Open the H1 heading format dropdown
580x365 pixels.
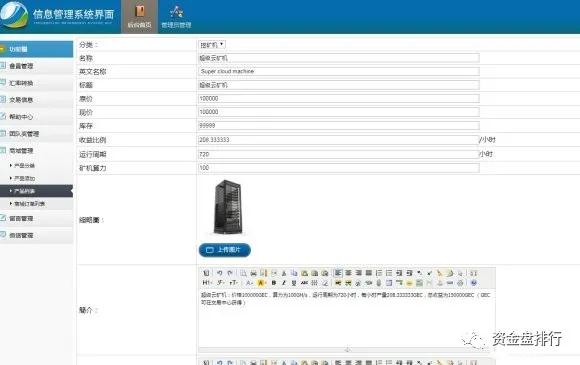(x=207, y=283)
